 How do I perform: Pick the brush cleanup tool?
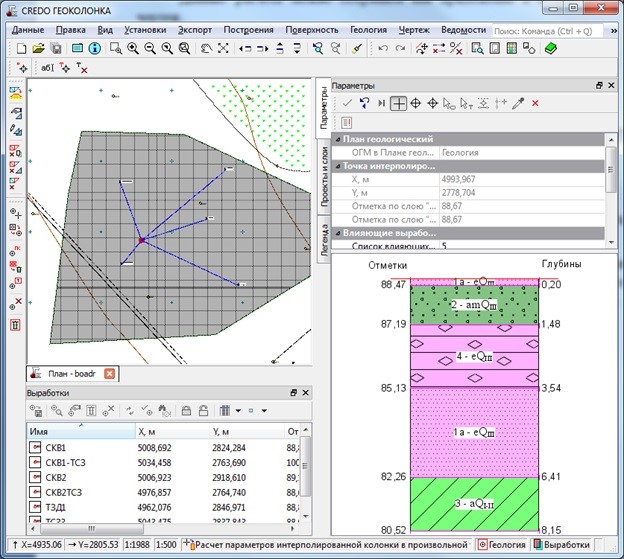357,49
